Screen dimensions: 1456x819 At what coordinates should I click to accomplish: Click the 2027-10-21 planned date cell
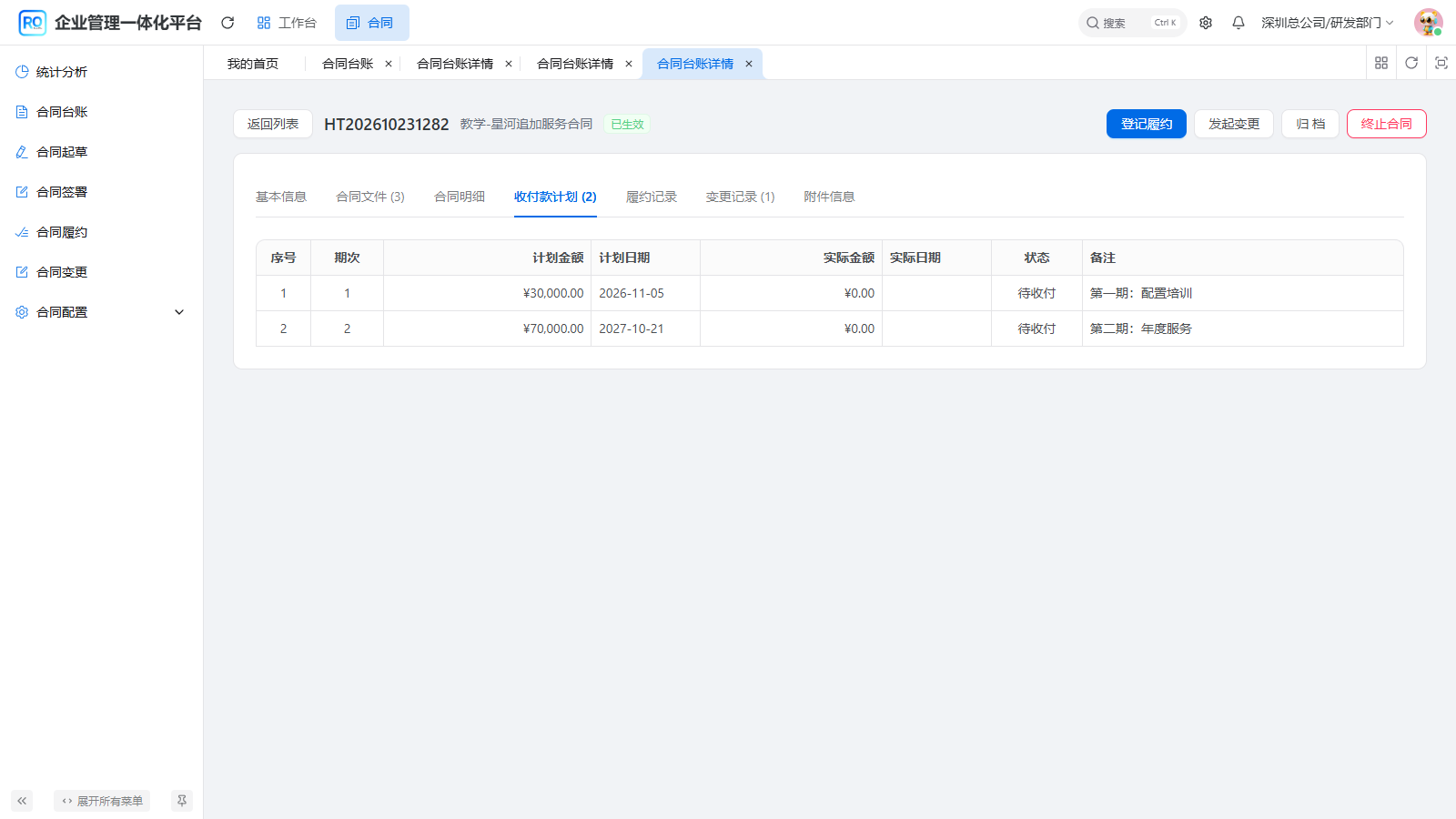pyautogui.click(x=646, y=329)
